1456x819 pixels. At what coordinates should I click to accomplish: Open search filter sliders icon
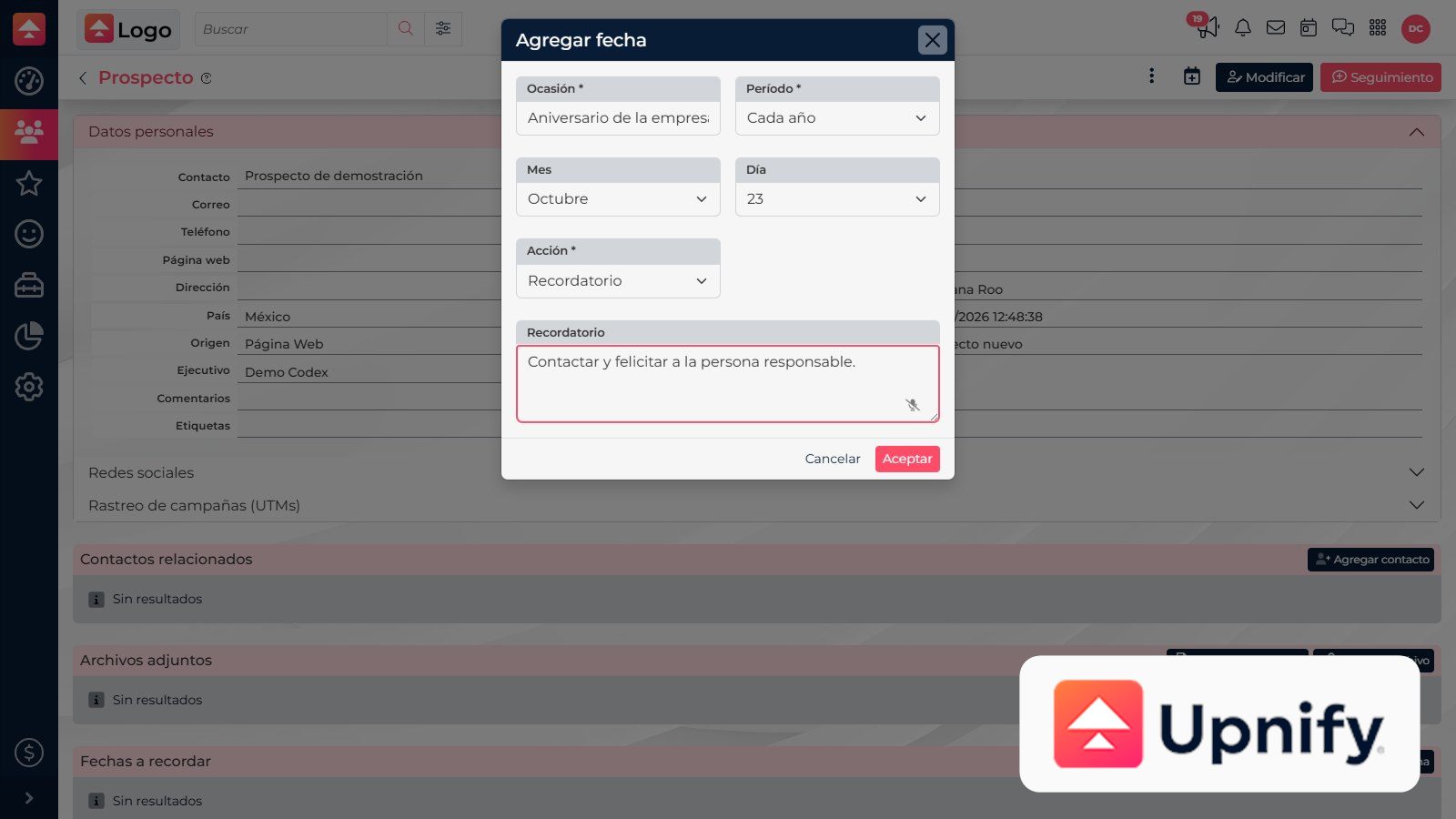tap(443, 29)
